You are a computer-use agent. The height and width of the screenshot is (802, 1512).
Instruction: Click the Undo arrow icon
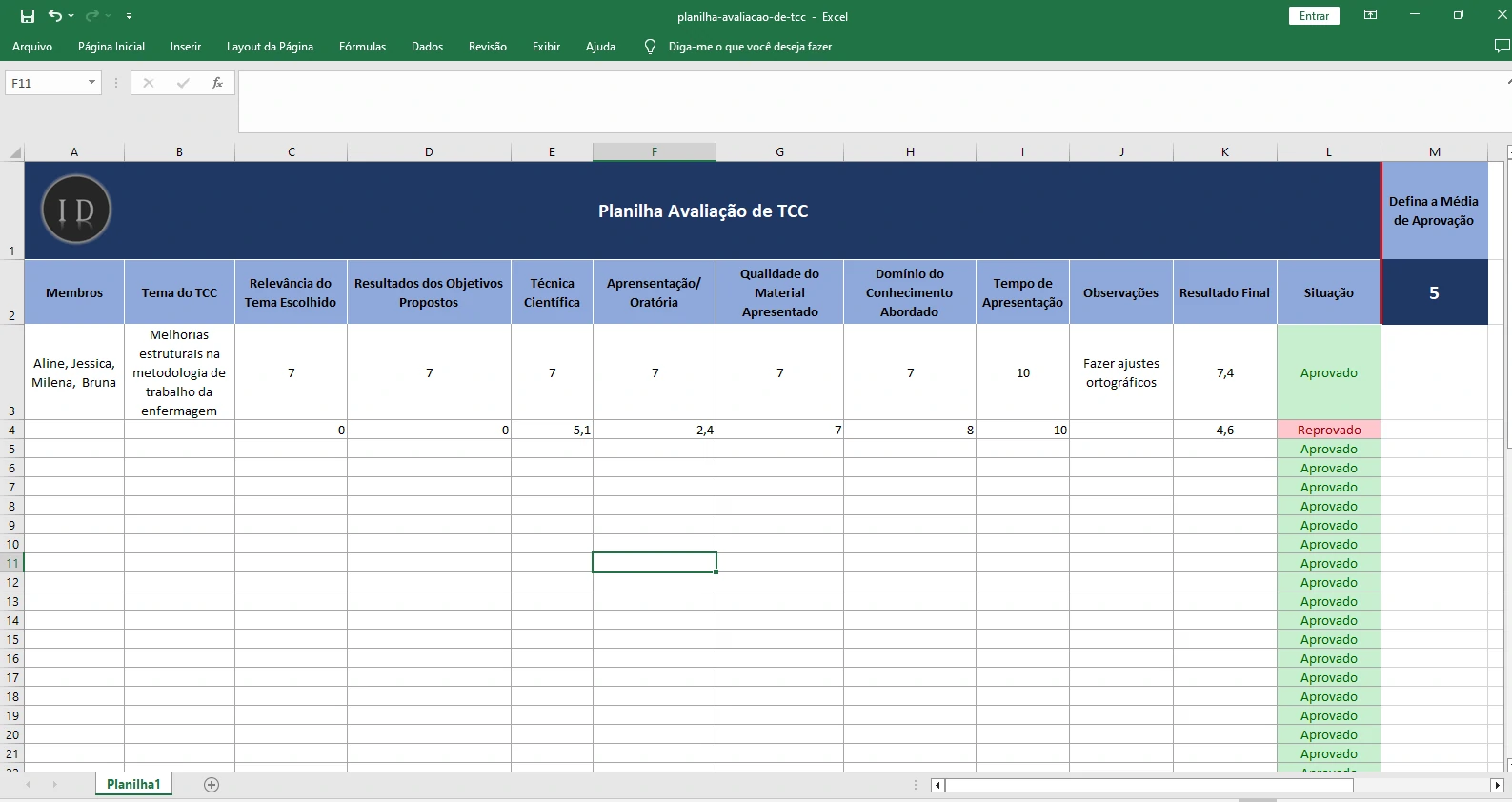pos(55,16)
